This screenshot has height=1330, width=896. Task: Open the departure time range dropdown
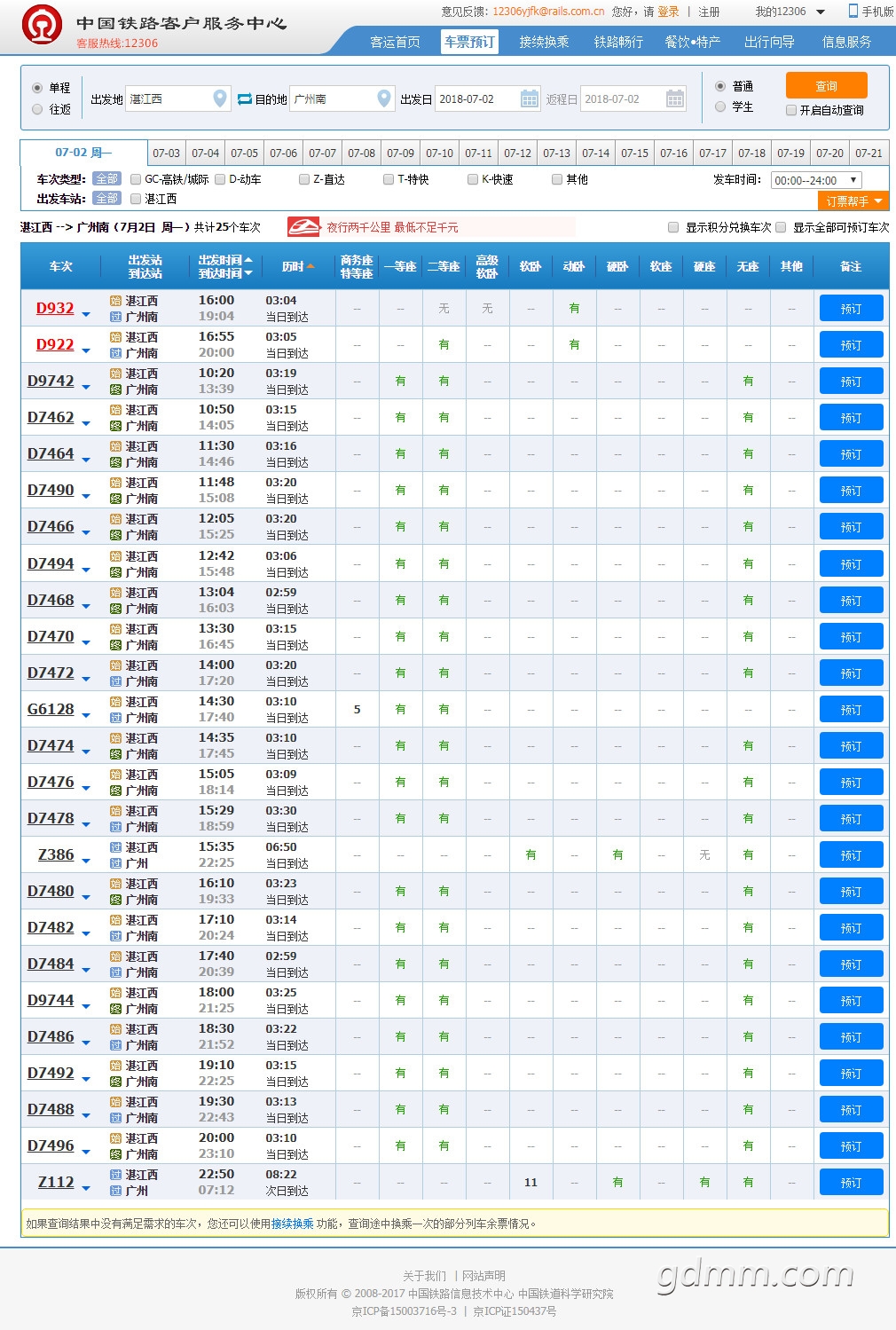[x=816, y=180]
